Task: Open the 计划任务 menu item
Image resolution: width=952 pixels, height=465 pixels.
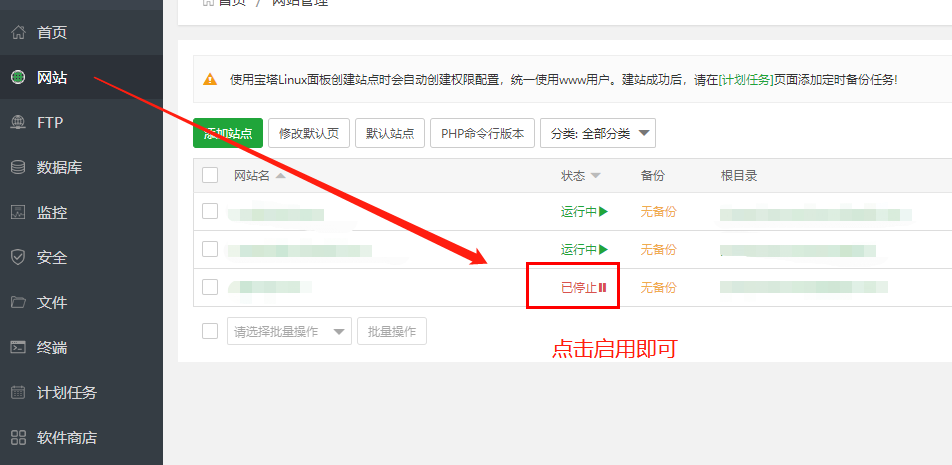Action: (81, 393)
